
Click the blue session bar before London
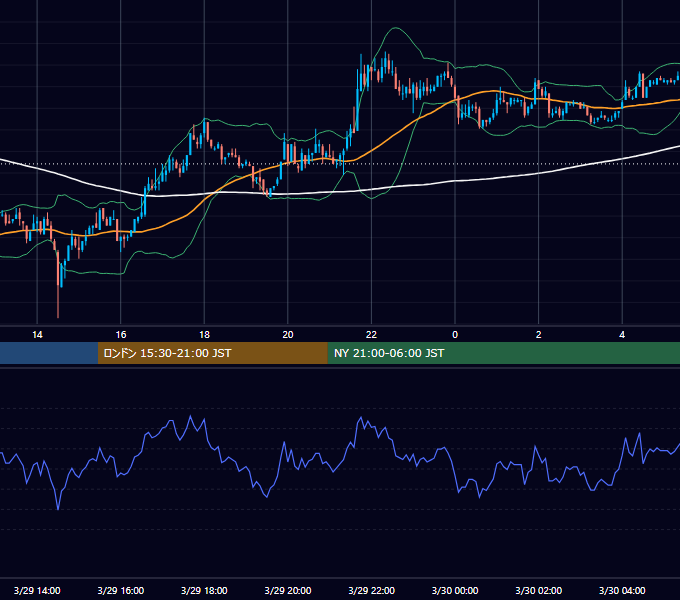[x=49, y=353]
